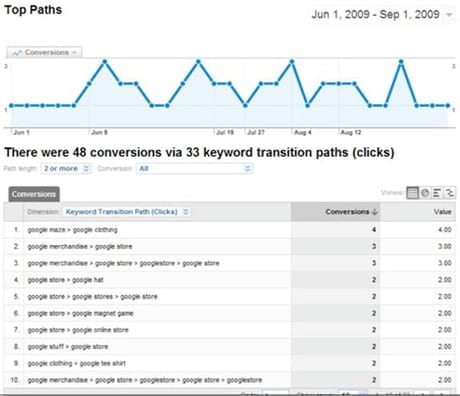Click the Aug 4 peak data point
460x396 pixels.
[x=292, y=62]
